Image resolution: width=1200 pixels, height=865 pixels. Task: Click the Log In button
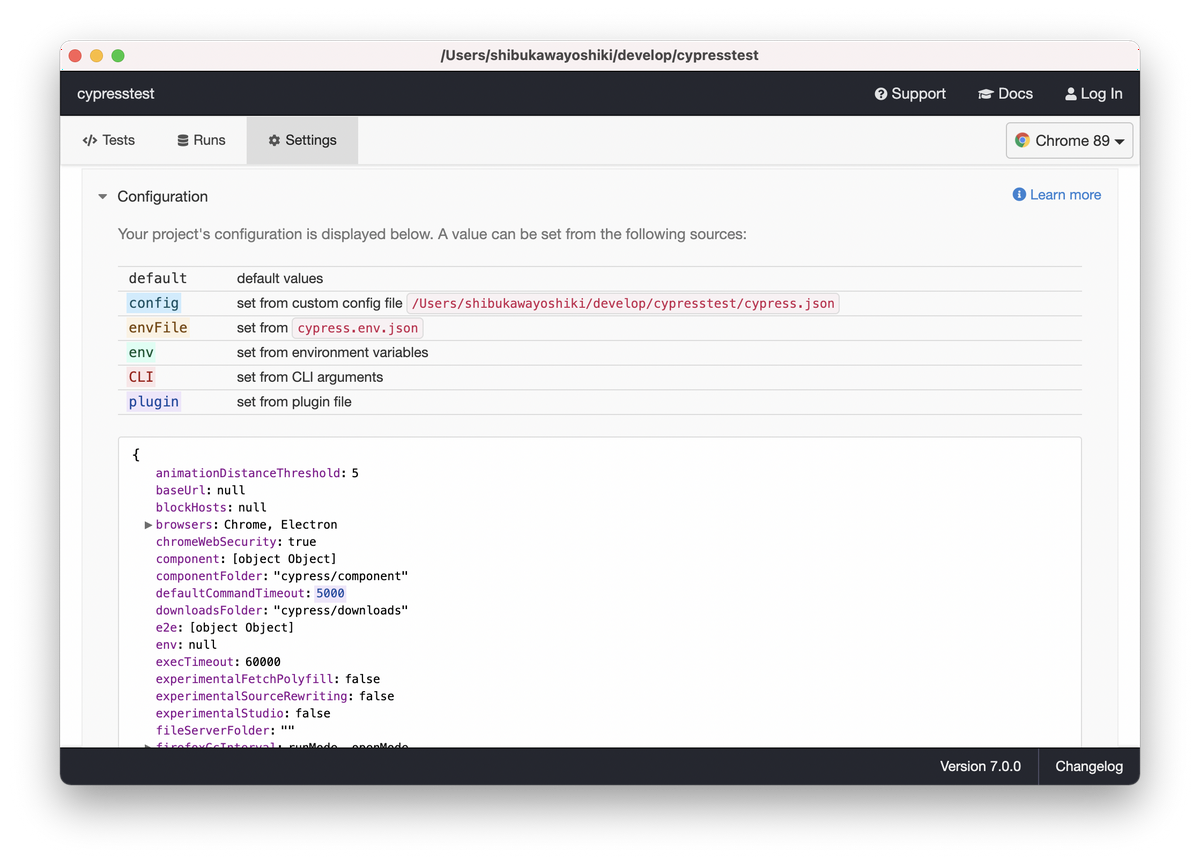tap(1093, 94)
